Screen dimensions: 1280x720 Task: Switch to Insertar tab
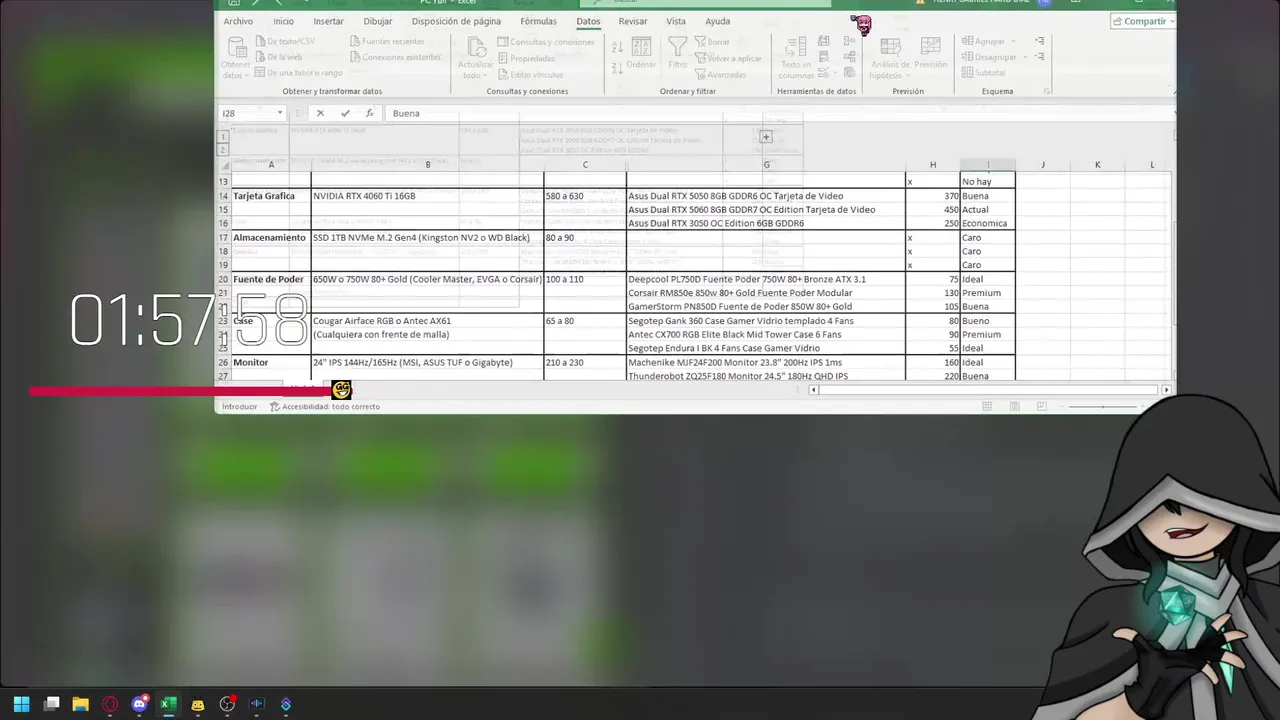coord(328,21)
